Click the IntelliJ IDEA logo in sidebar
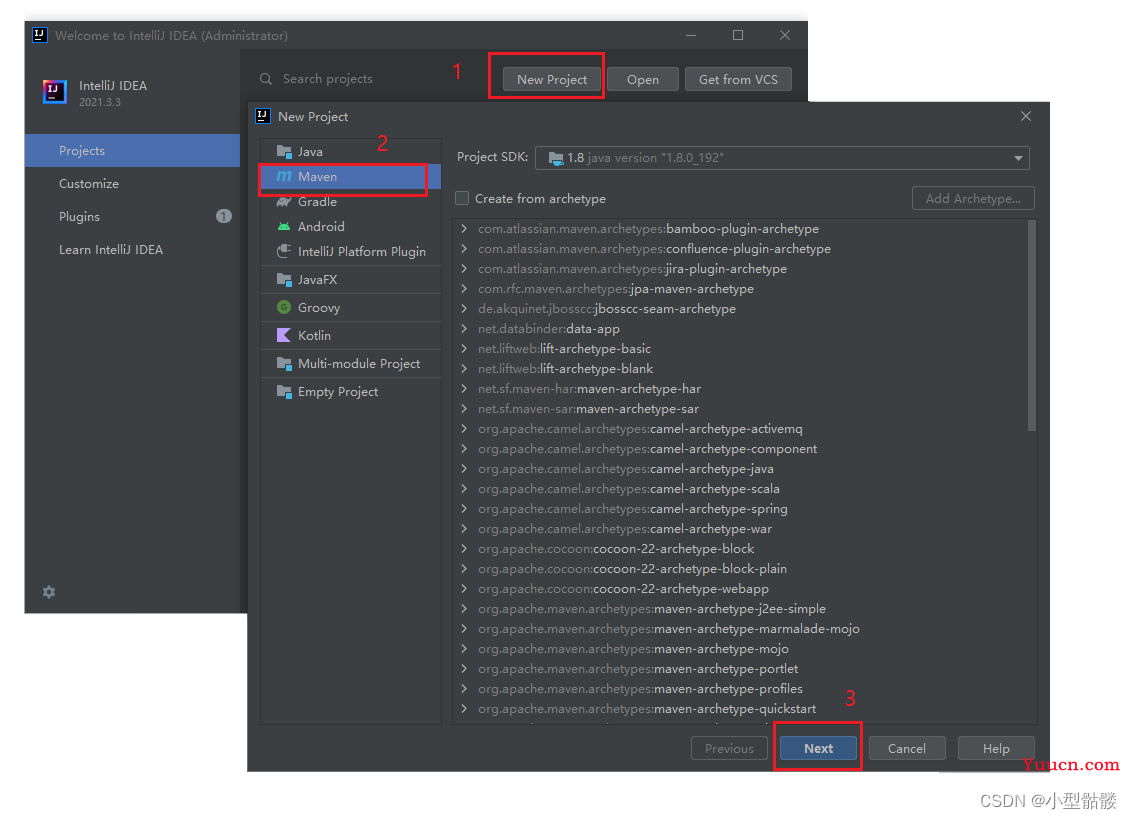Screen dimensions: 1132x819 55,92
